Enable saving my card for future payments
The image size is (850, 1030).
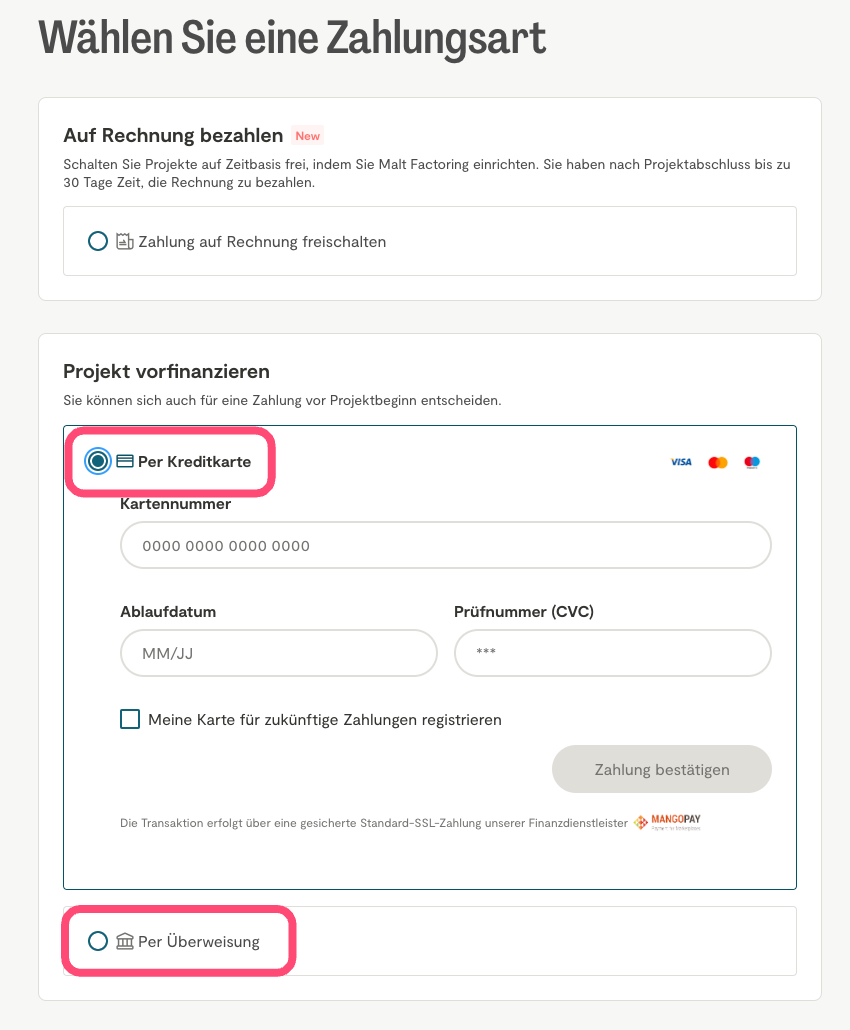pos(130,719)
